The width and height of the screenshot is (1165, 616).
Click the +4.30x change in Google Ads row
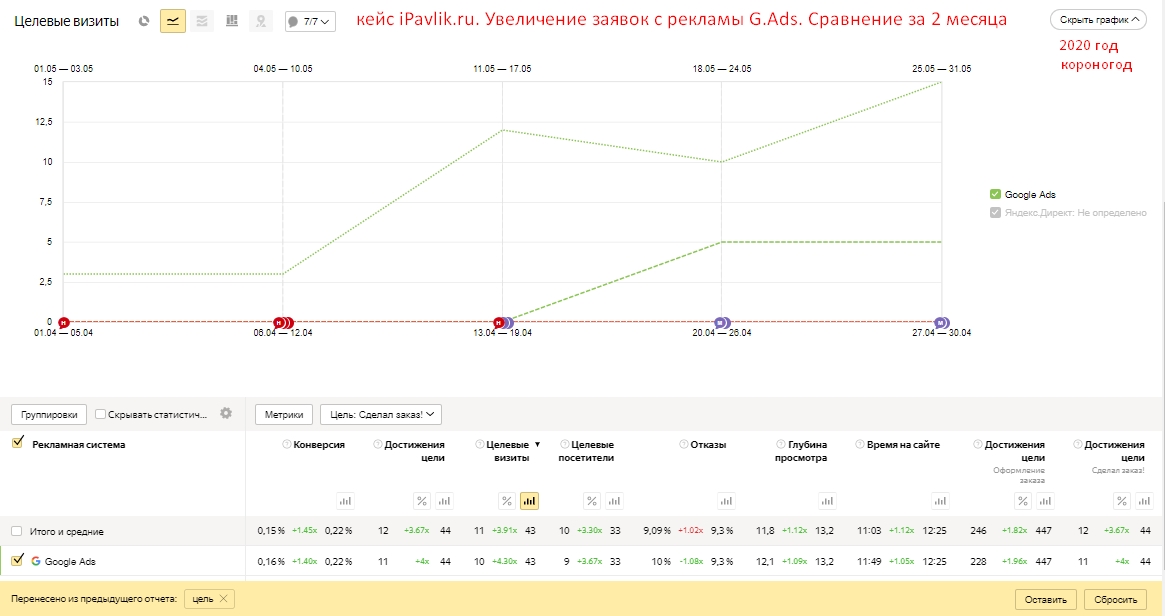tap(504, 561)
